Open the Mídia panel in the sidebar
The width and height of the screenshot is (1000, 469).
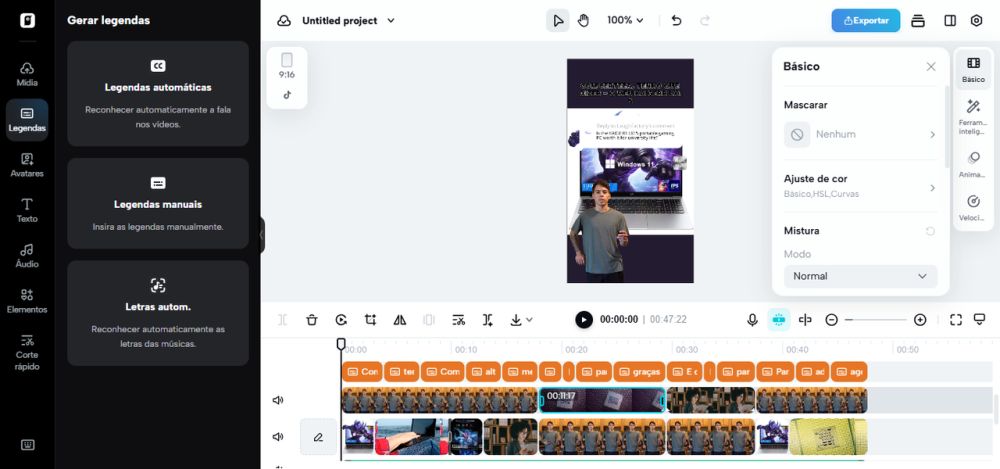pyautogui.click(x=27, y=75)
